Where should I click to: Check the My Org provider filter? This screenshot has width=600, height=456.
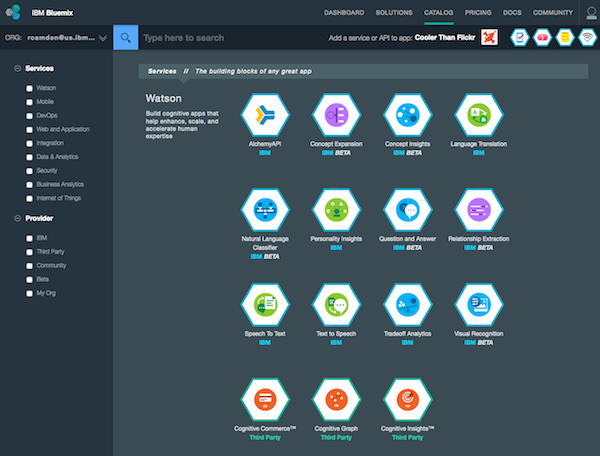(29, 293)
